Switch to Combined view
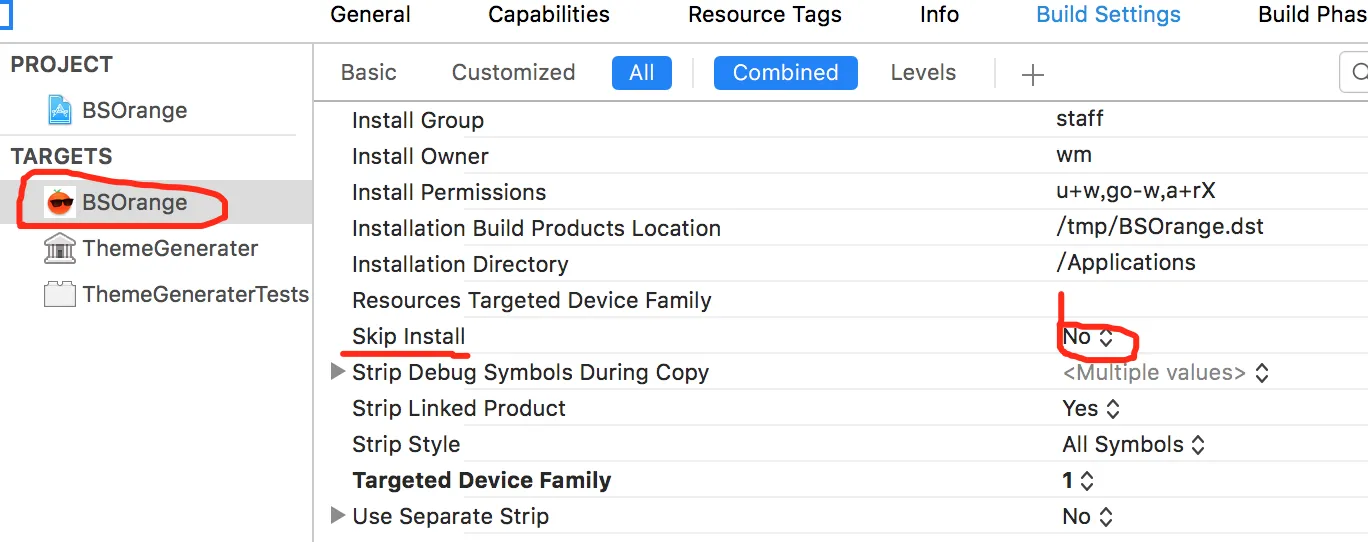 coord(786,73)
